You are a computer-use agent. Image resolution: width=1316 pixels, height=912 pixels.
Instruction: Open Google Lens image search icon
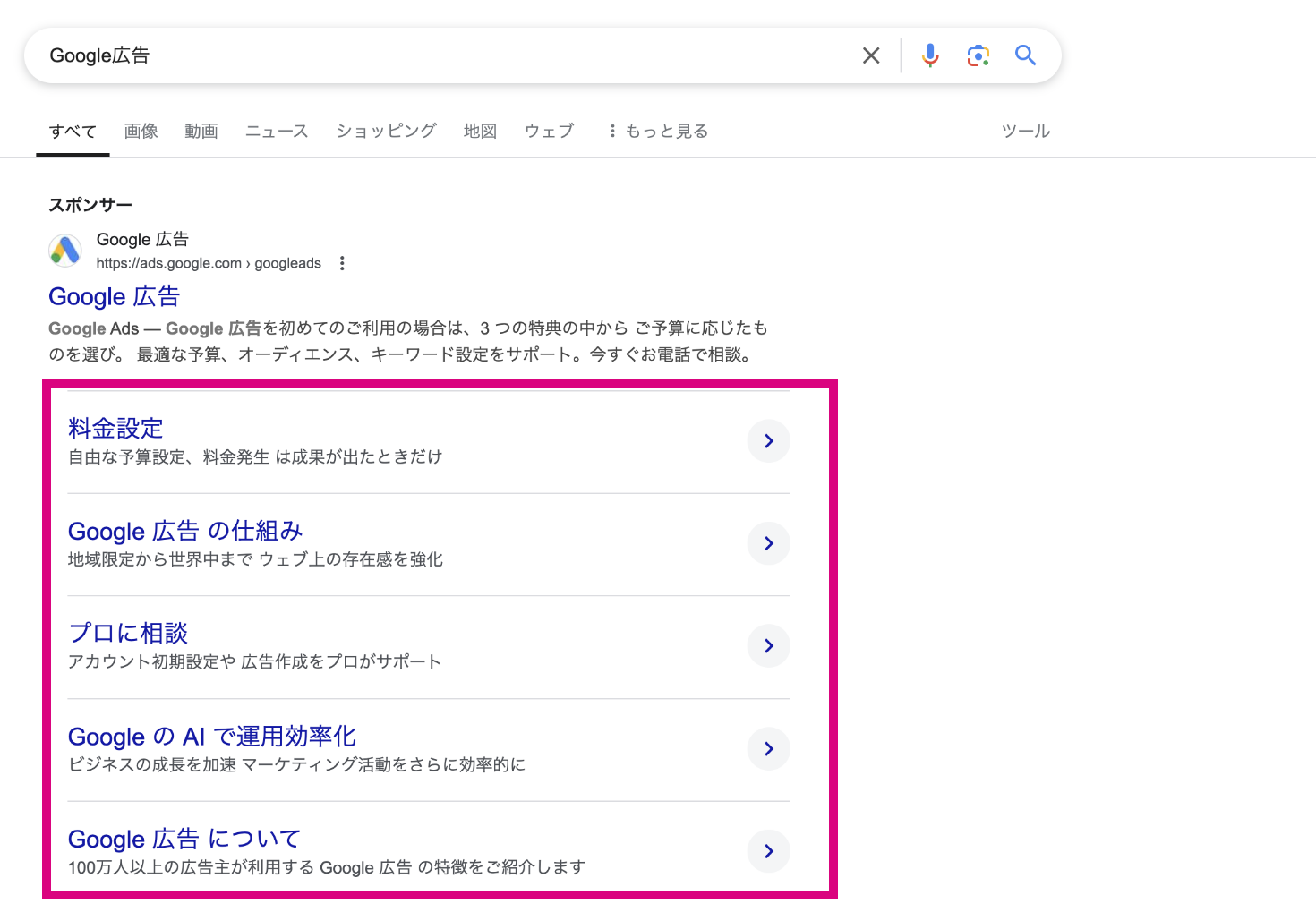coord(978,55)
